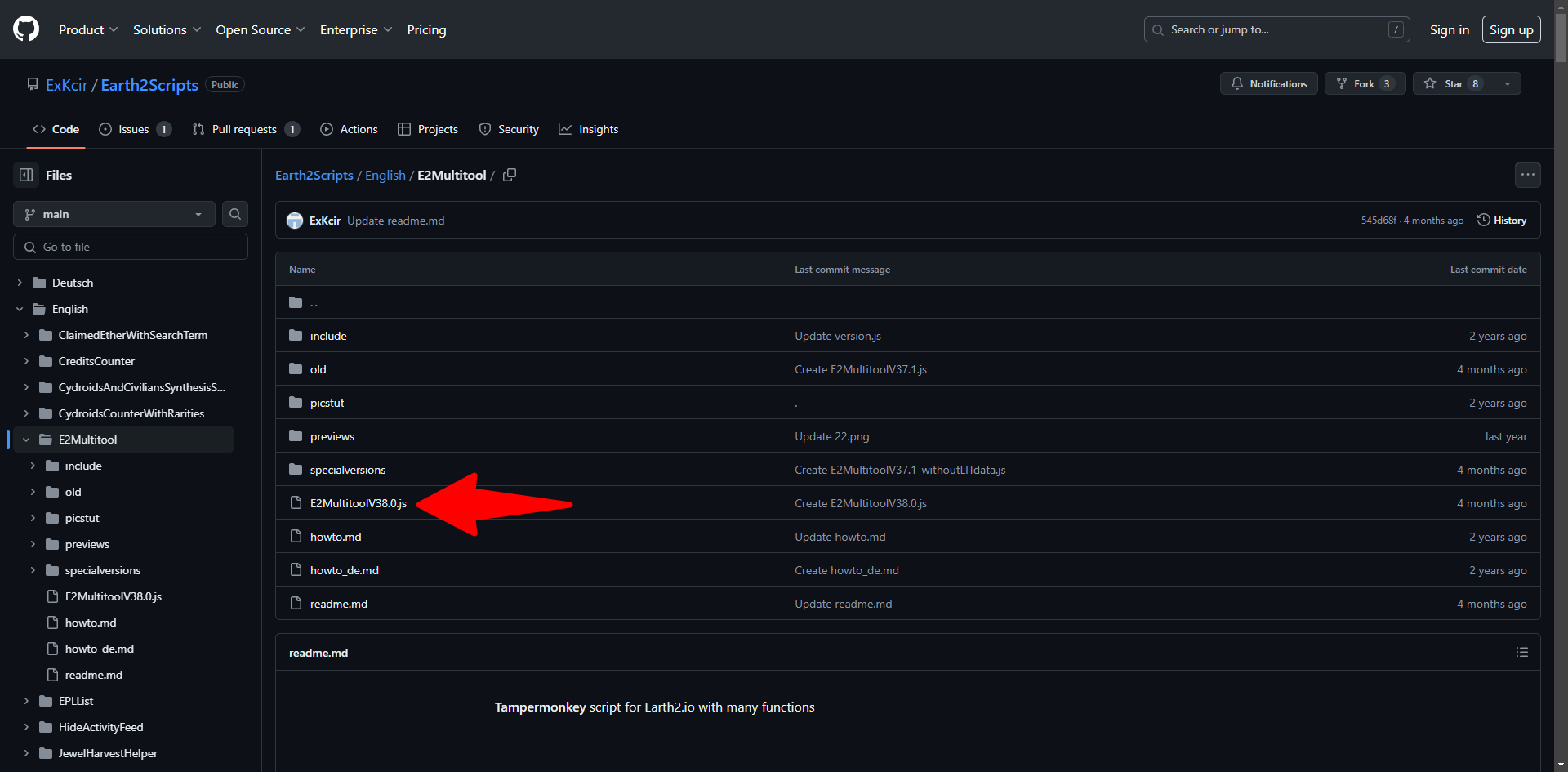
Task: Star the Earth2Scripts repository
Action: pyautogui.click(x=1453, y=83)
